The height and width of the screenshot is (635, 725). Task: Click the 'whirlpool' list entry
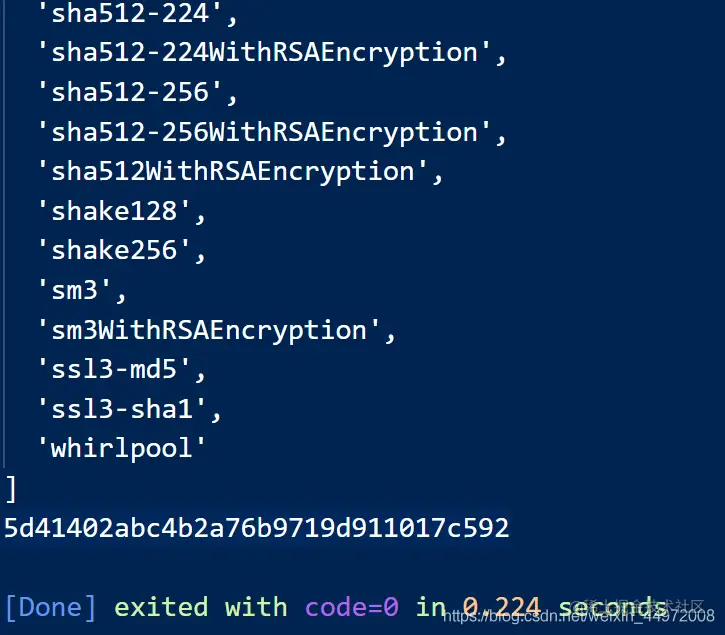tap(121, 449)
